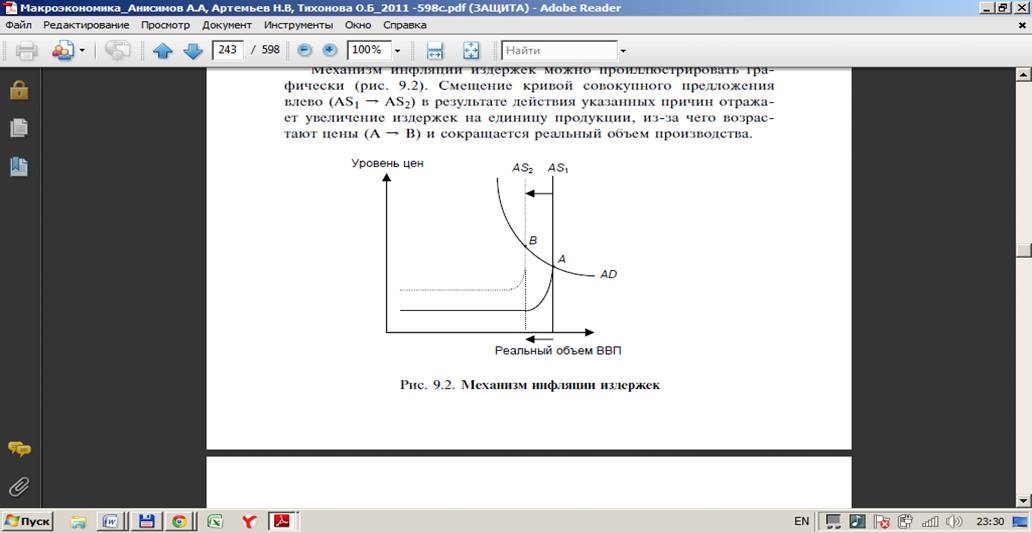Screen dimensions: 1032x533
Task: Click the fit width scrolling icon
Action: [434, 51]
